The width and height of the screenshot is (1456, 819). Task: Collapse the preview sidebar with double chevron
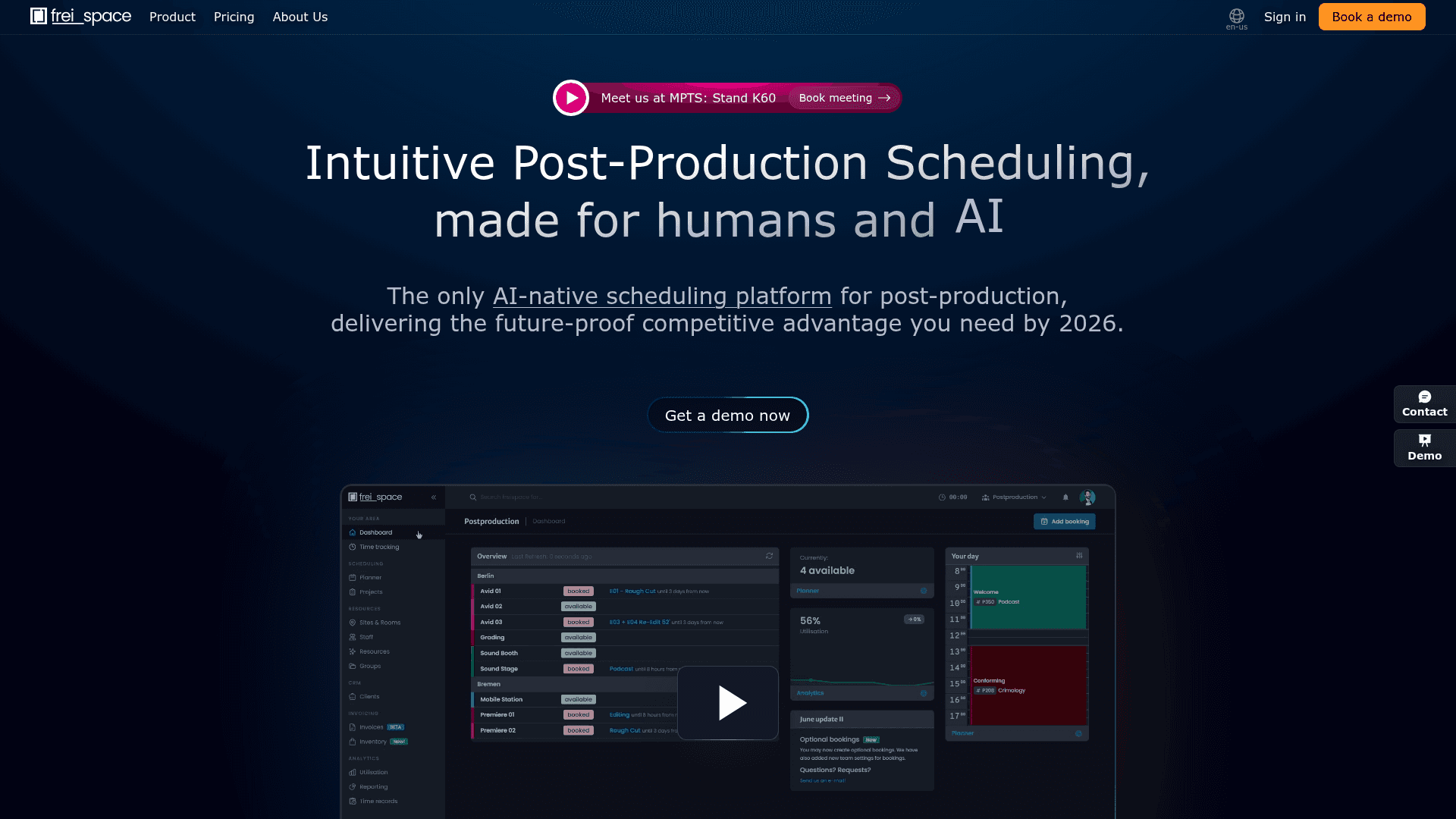434,497
